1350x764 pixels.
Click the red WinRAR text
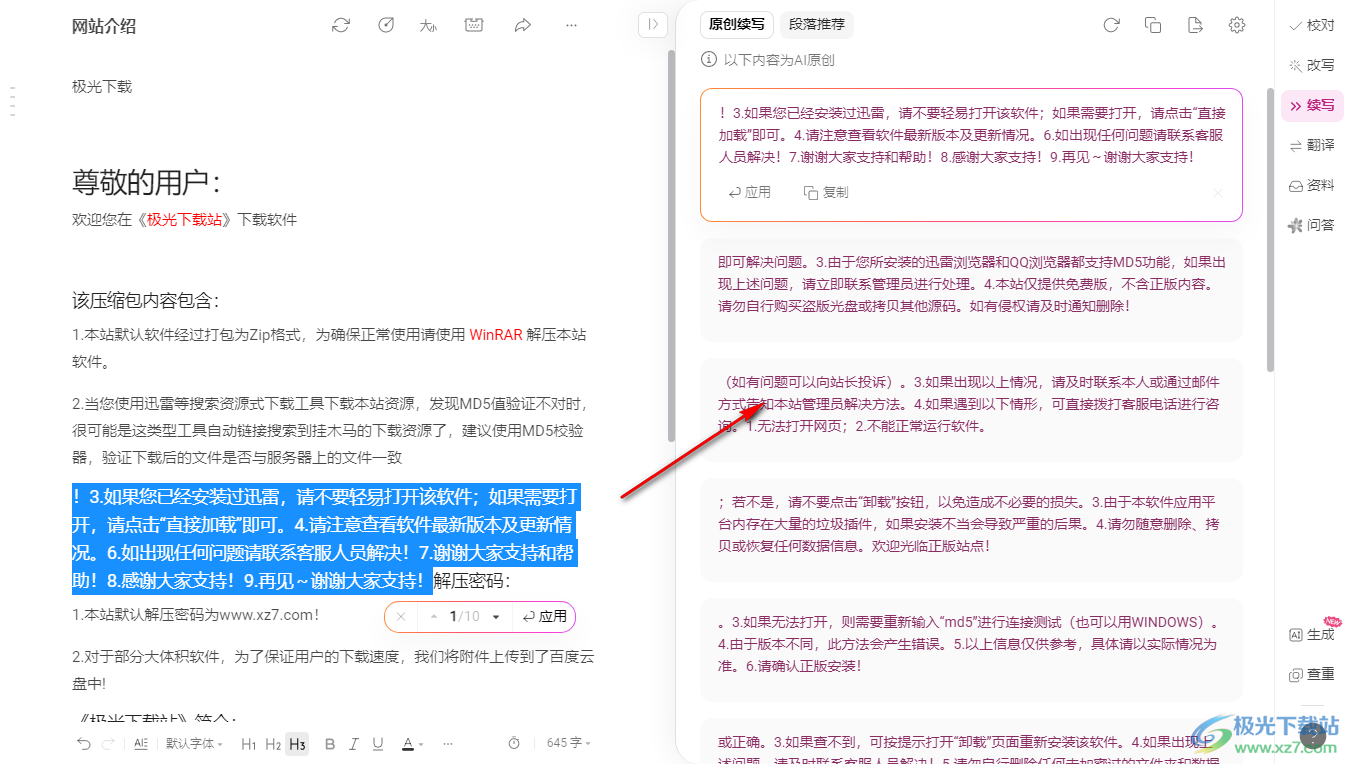[x=496, y=335]
